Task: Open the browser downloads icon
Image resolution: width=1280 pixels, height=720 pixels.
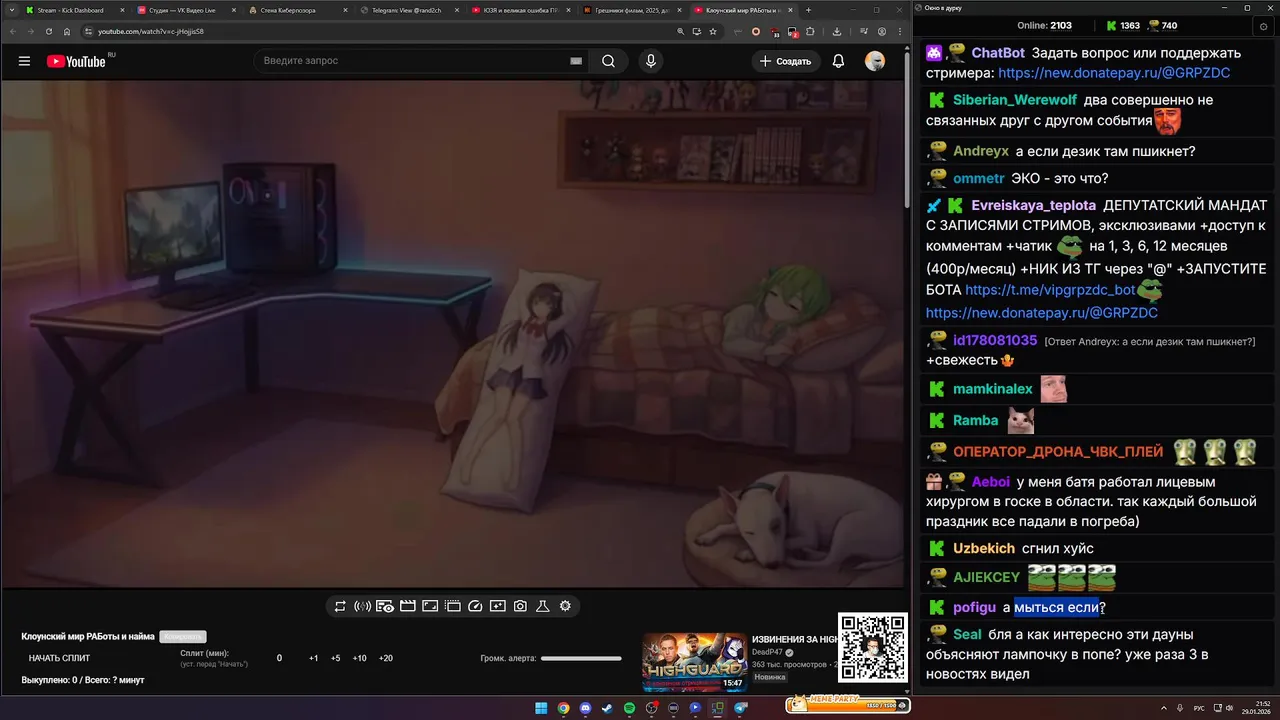Action: click(x=836, y=31)
